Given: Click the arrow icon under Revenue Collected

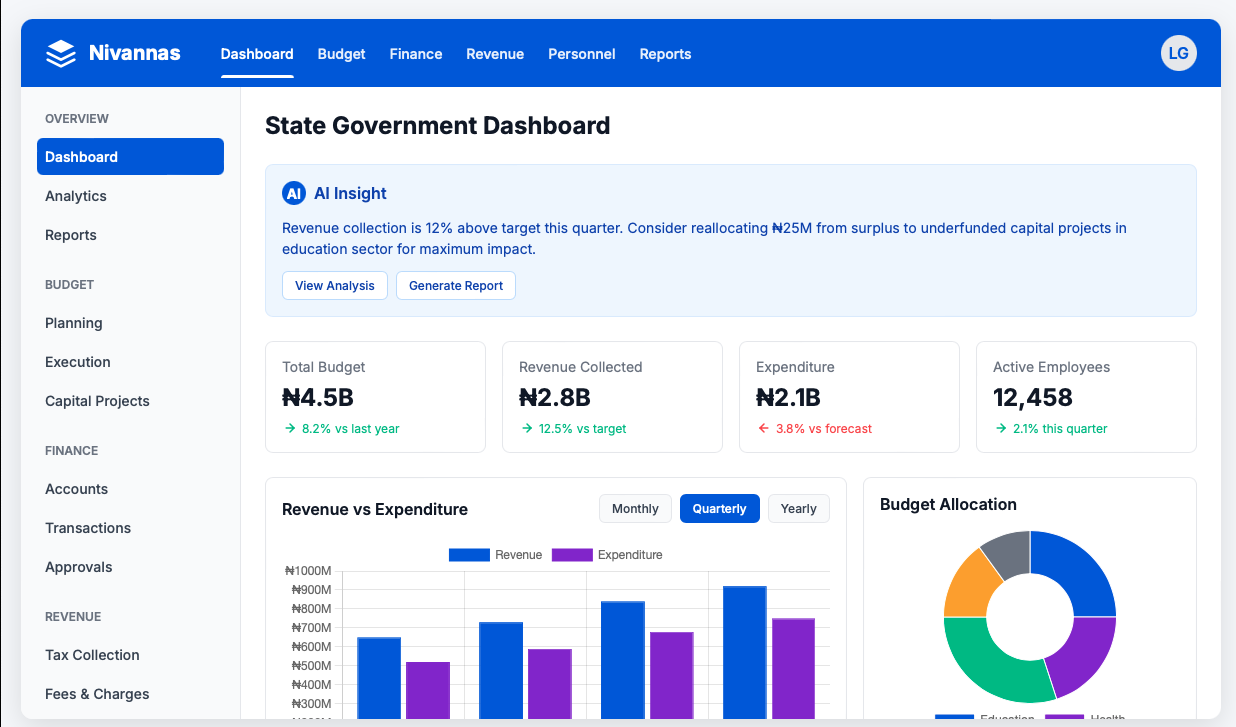Looking at the screenshot, I should 525,429.
